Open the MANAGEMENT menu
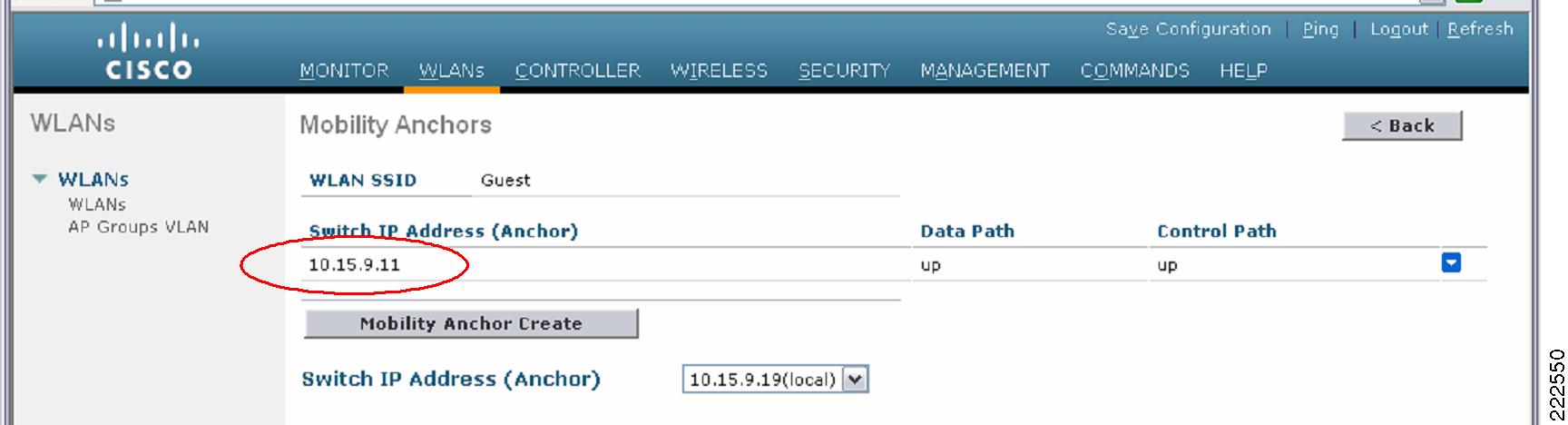The height and width of the screenshot is (425, 1568). [x=985, y=71]
